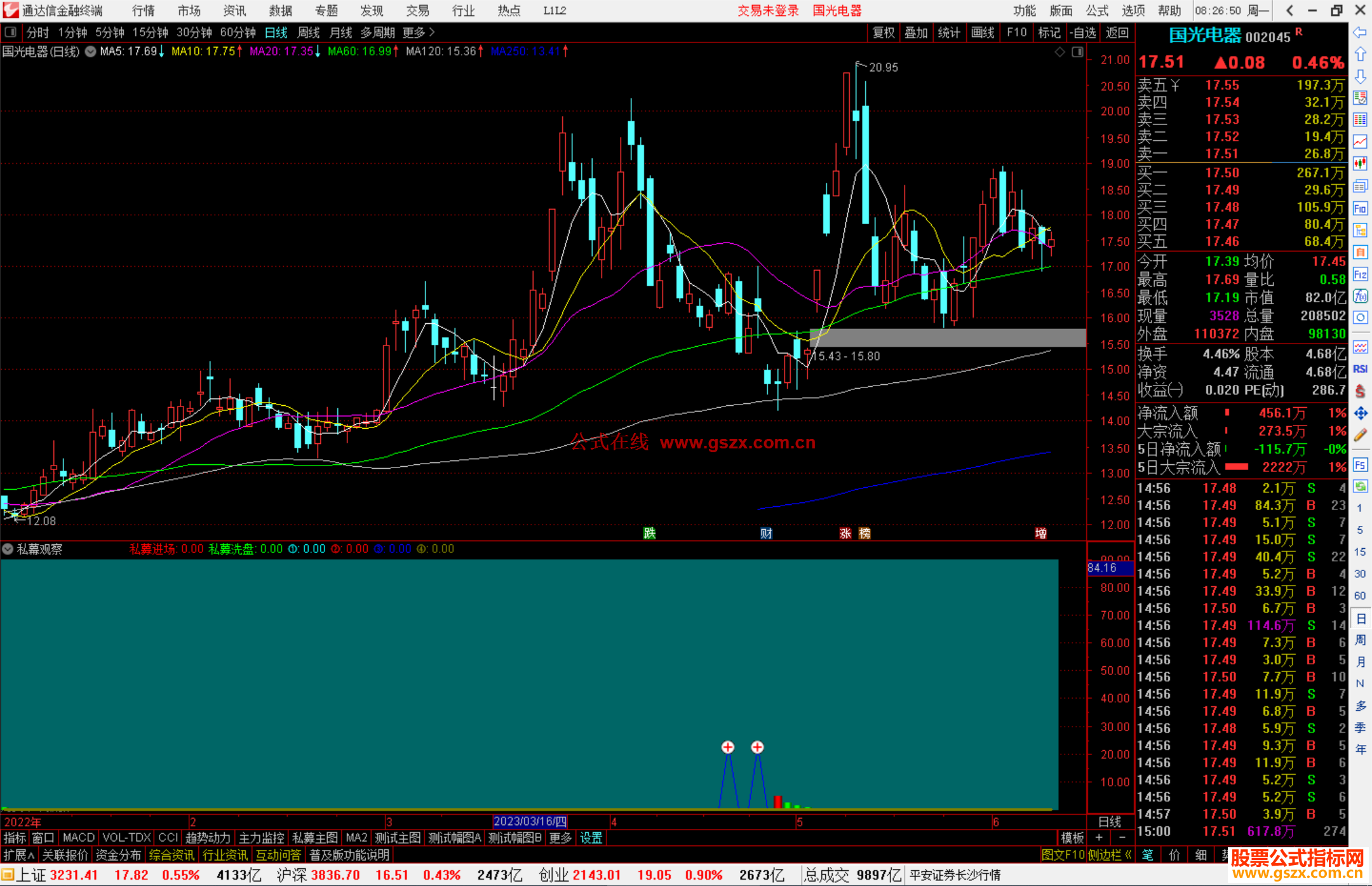
Task: Click the back arrow icon in right sidebar
Action: tap(1360, 32)
